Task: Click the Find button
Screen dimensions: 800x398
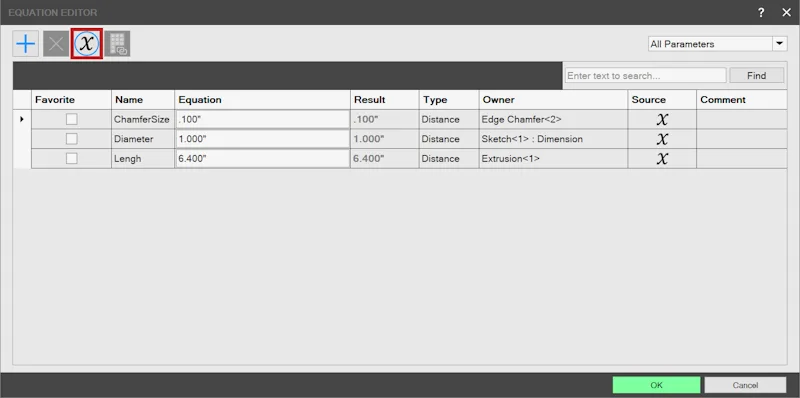Action: [756, 76]
